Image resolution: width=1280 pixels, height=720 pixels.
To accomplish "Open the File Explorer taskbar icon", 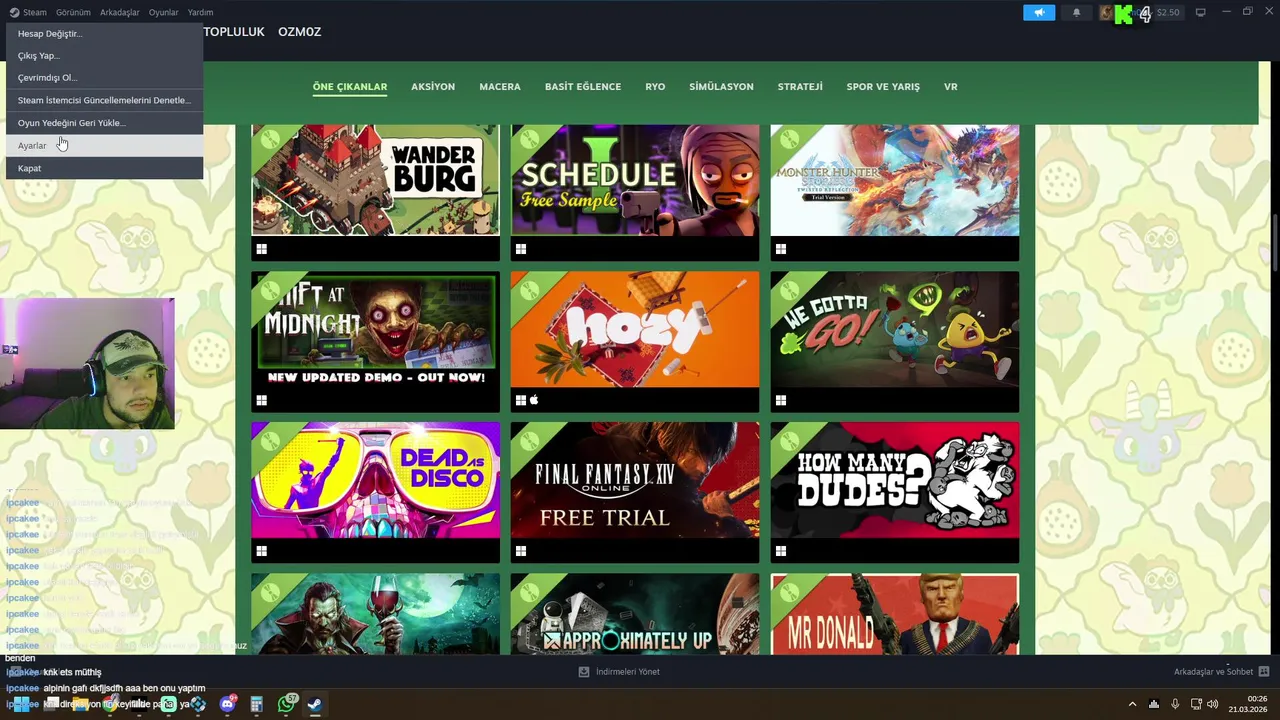I will [80, 704].
